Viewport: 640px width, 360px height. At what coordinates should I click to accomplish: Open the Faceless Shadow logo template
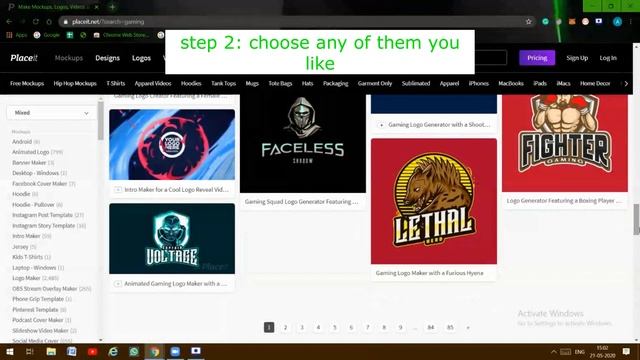pos(303,143)
